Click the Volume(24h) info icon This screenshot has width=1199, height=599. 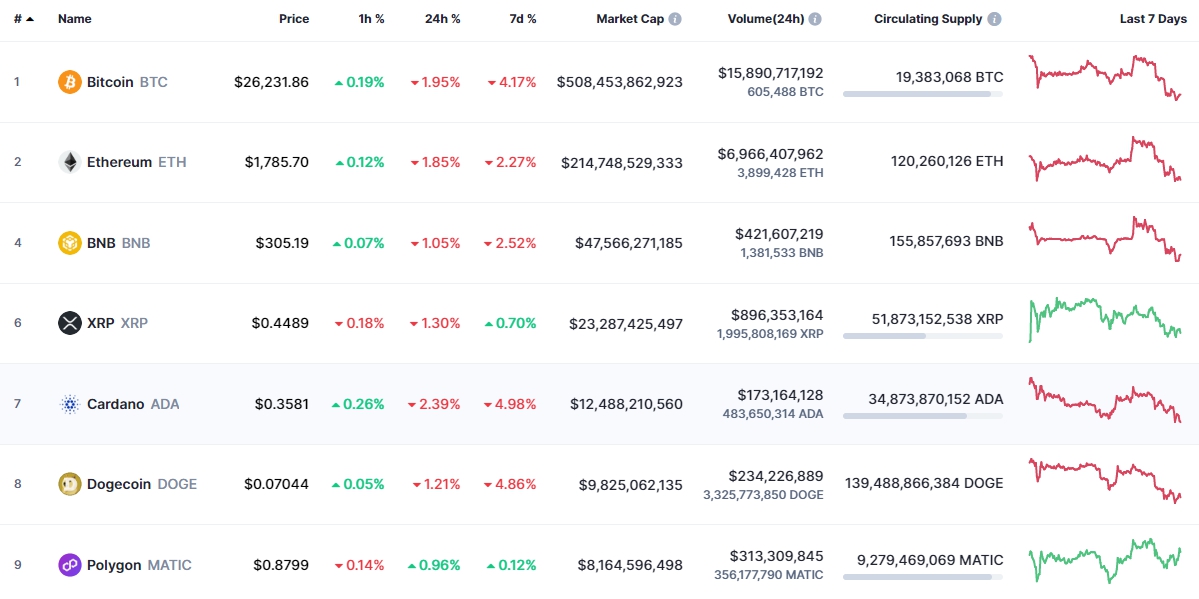click(x=815, y=19)
